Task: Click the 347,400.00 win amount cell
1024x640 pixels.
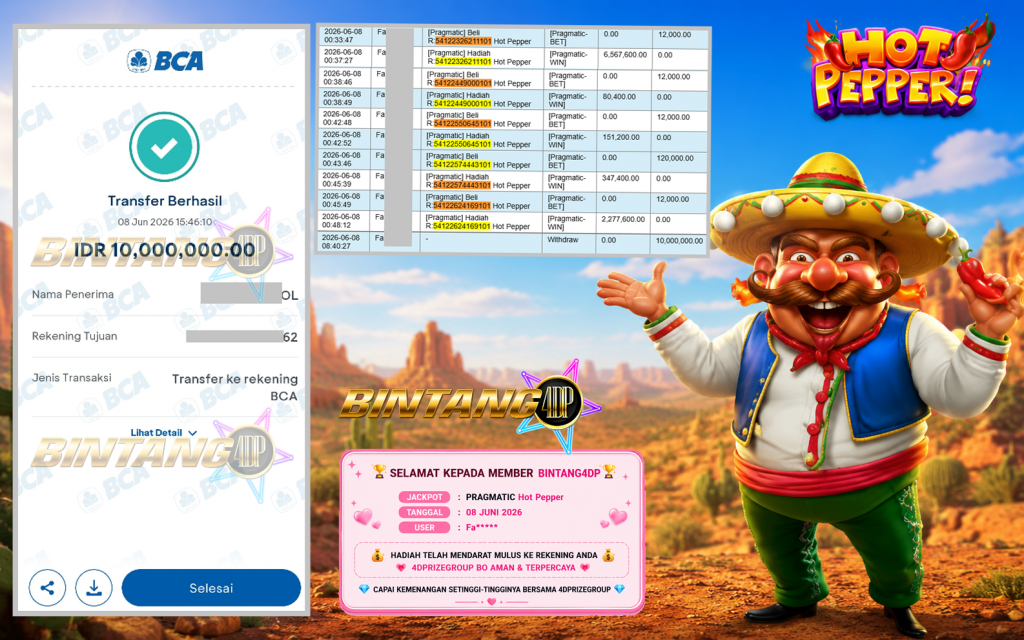Action: click(x=625, y=182)
